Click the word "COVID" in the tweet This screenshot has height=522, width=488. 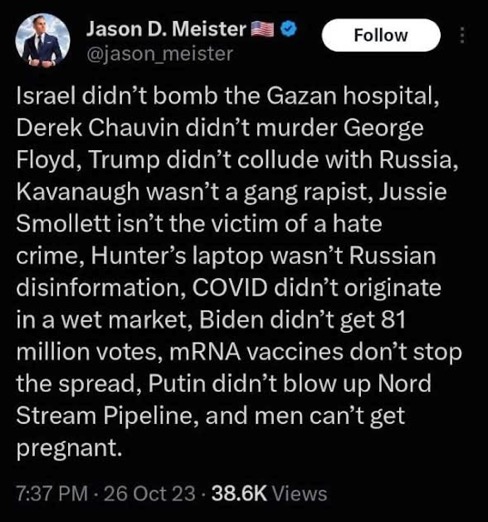pos(230,288)
